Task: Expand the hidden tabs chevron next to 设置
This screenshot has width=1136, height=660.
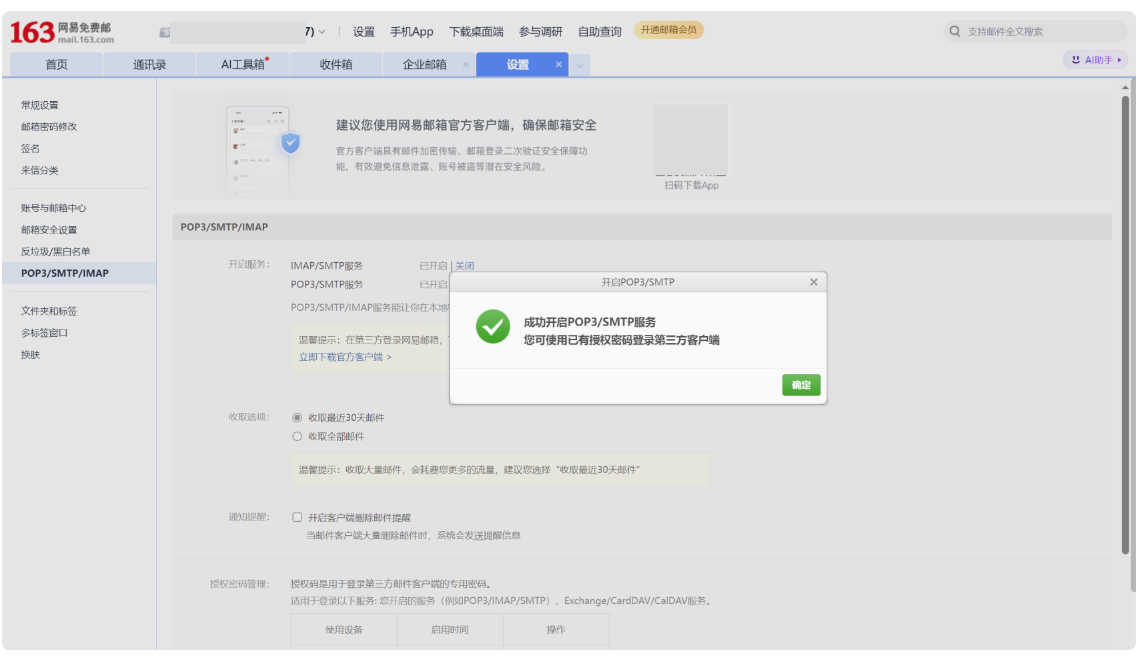Action: click(x=578, y=63)
